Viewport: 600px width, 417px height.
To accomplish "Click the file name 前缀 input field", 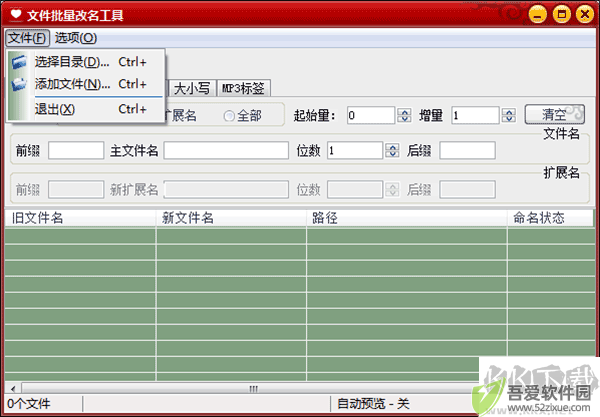I will [x=76, y=150].
